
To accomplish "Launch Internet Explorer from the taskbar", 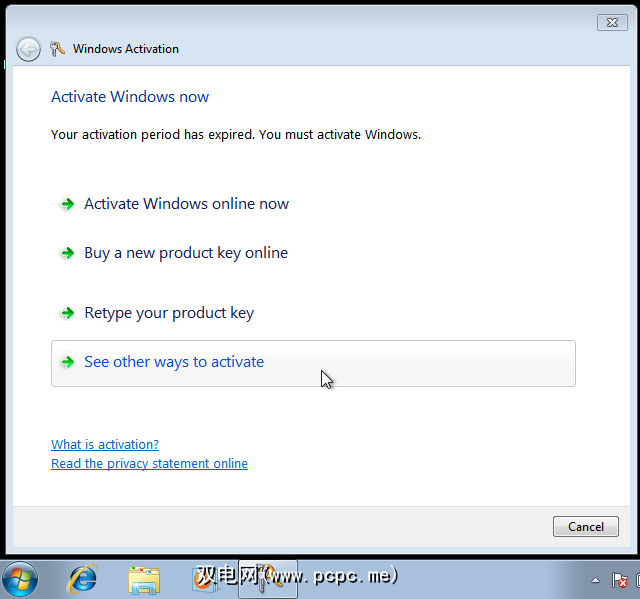I will (x=83, y=579).
